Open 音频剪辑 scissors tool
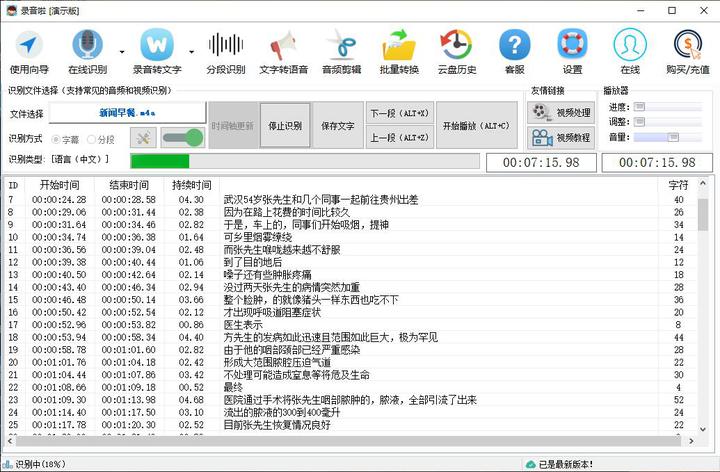This screenshot has width=720, height=472. click(x=341, y=52)
